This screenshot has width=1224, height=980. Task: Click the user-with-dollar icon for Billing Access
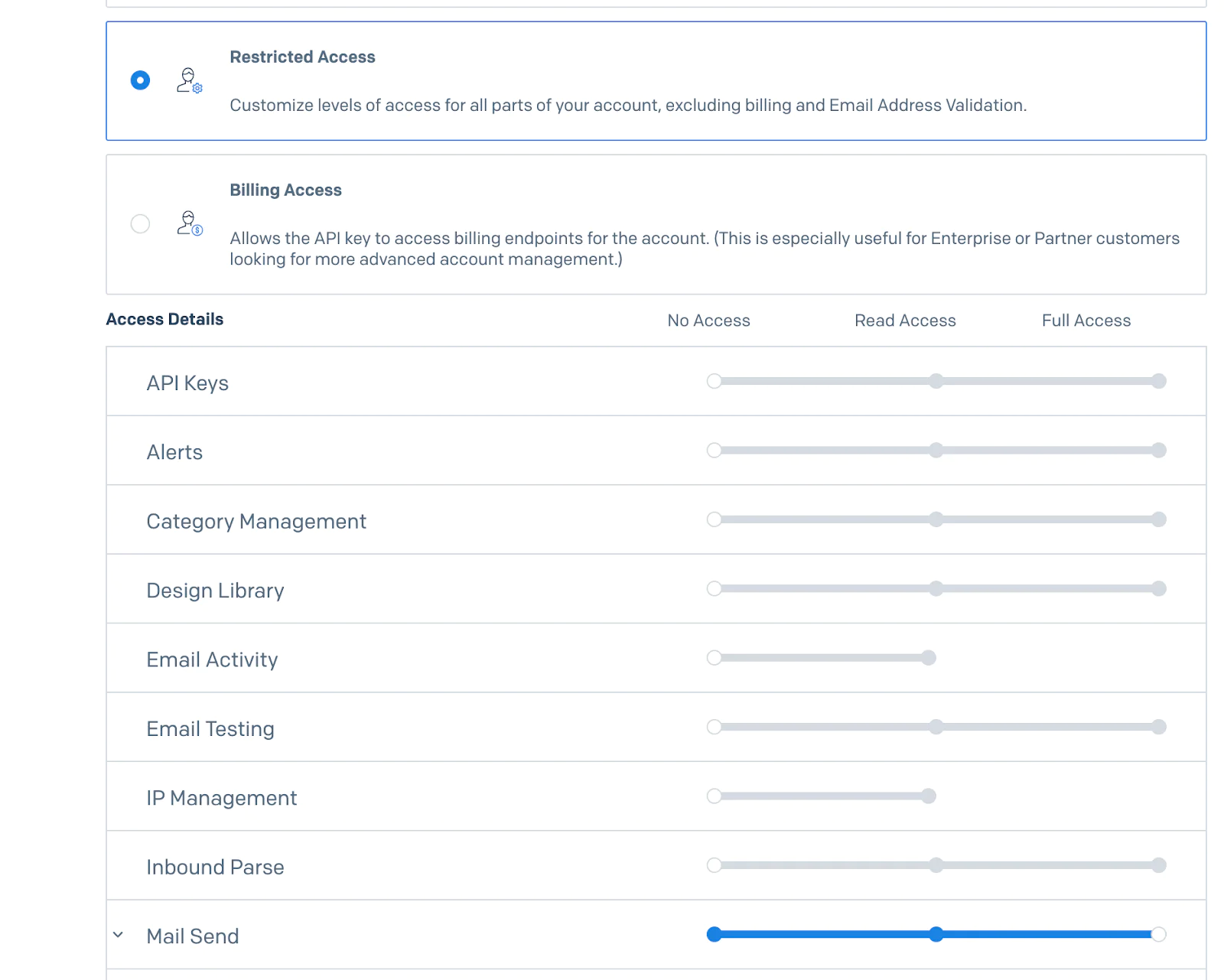pos(188,224)
